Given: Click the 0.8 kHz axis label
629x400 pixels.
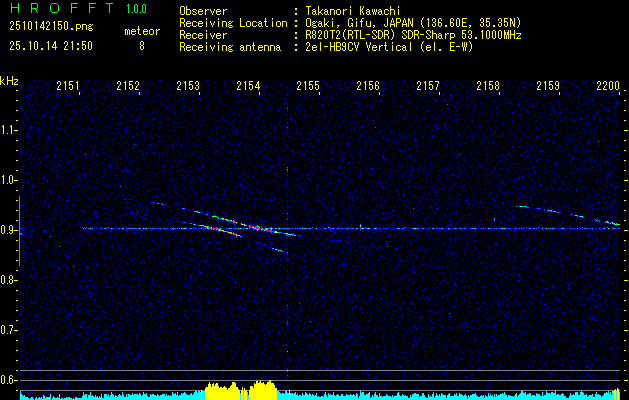Looking at the screenshot, I should 7,280.
